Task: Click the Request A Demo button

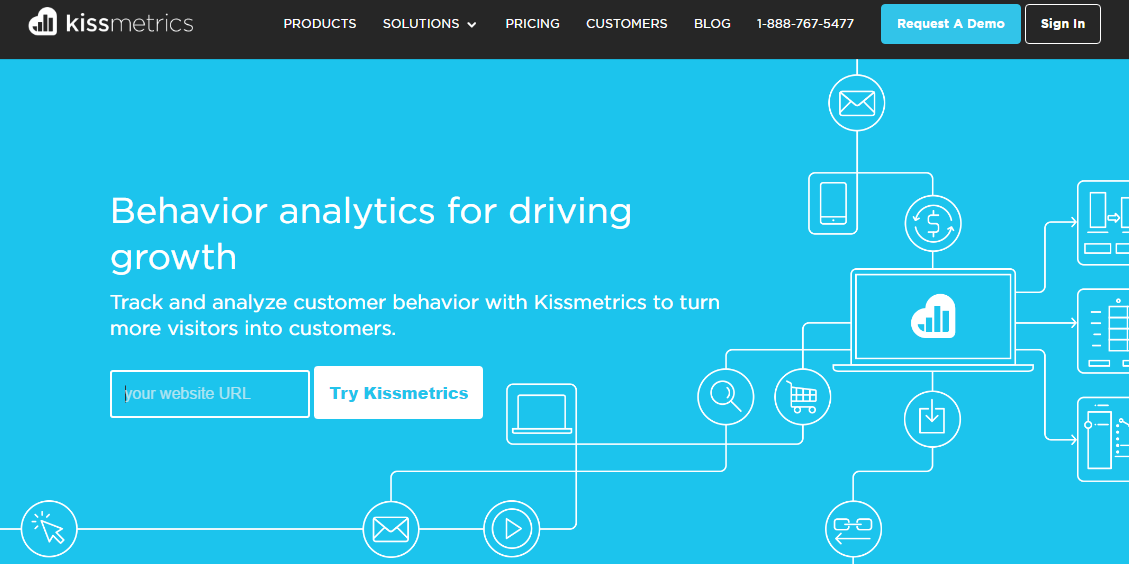Action: click(950, 24)
